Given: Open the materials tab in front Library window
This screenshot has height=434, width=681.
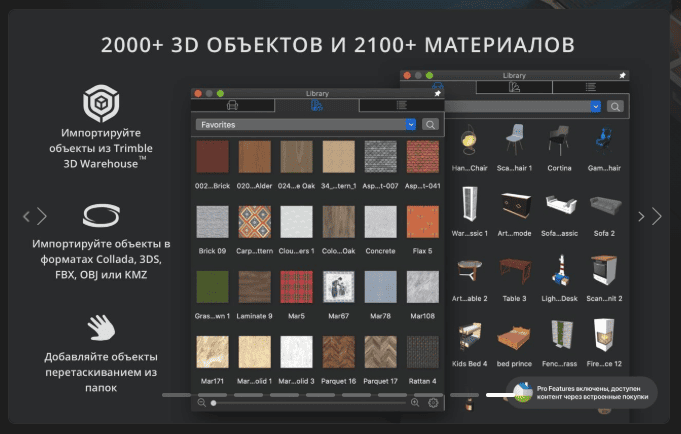Looking at the screenshot, I should pos(317,105).
